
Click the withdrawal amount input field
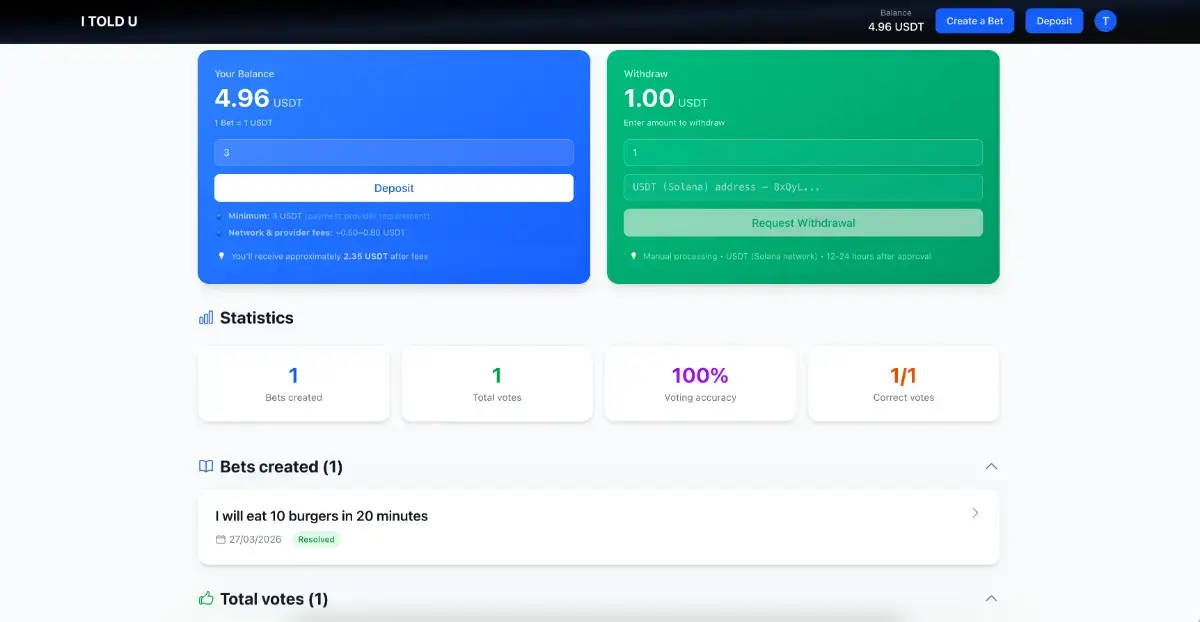pos(803,153)
